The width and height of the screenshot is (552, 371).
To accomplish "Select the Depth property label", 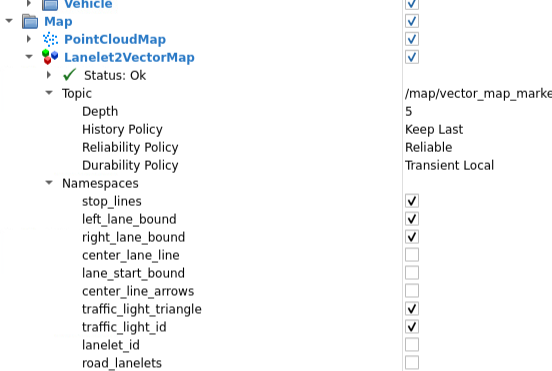I will click(100, 112).
